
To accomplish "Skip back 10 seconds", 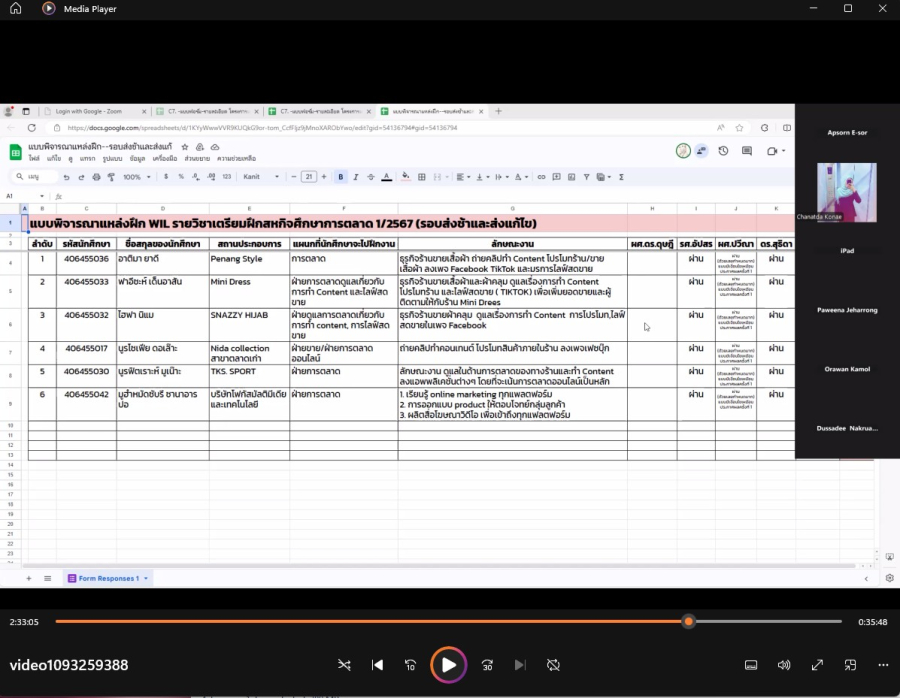I will tap(410, 665).
